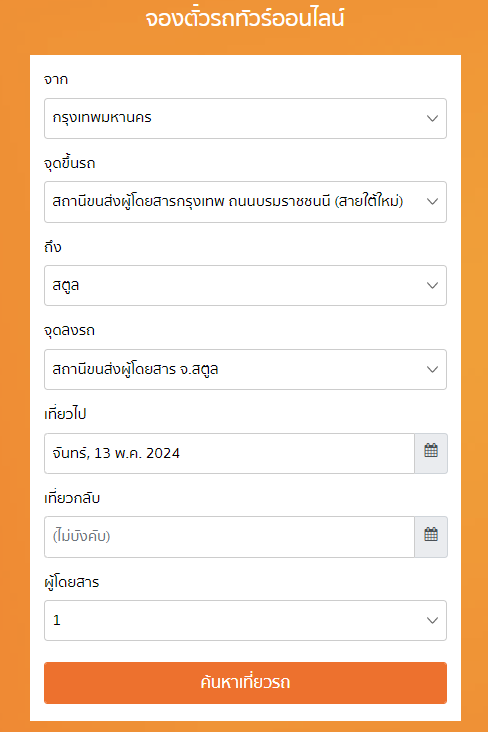Click the จุดขึ้นรถ field label
This screenshot has height=732, width=488.
pos(70,163)
